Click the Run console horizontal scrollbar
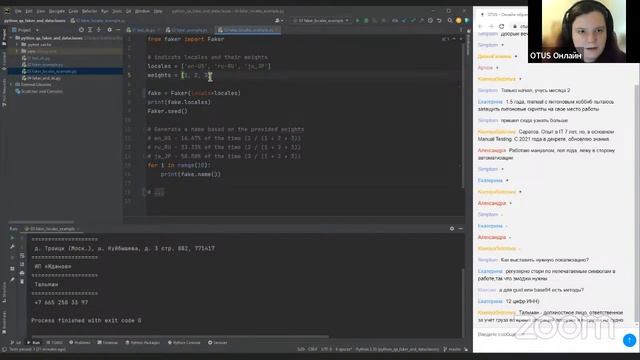The height and width of the screenshot is (360, 640). point(180,336)
